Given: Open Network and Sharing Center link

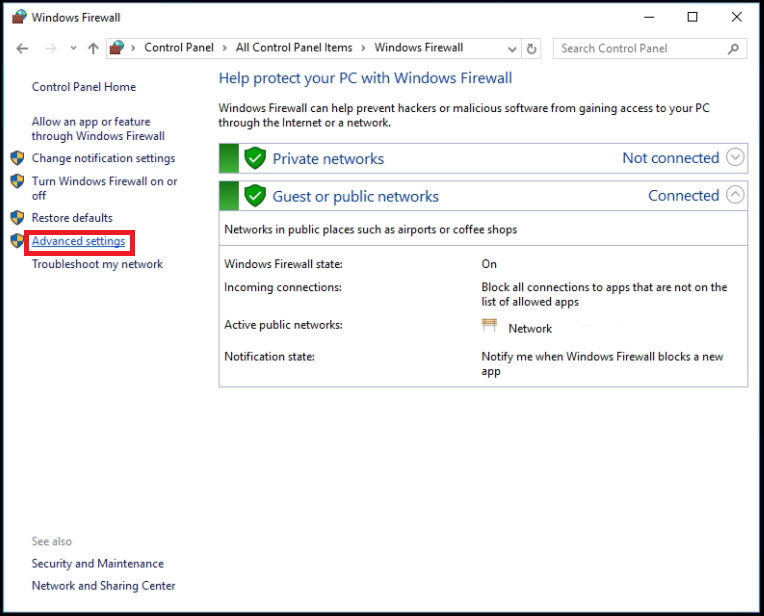Looking at the screenshot, I should (103, 586).
